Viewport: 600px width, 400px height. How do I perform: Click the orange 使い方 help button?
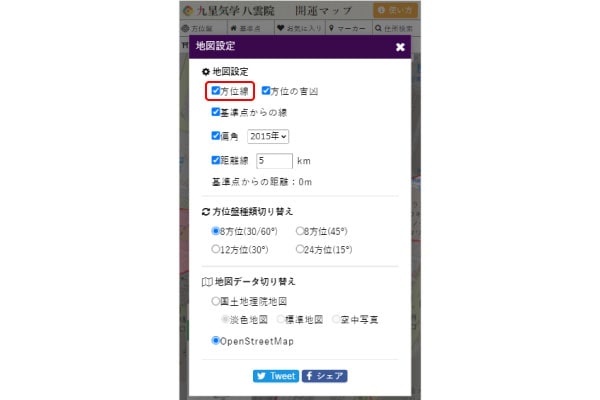click(395, 10)
